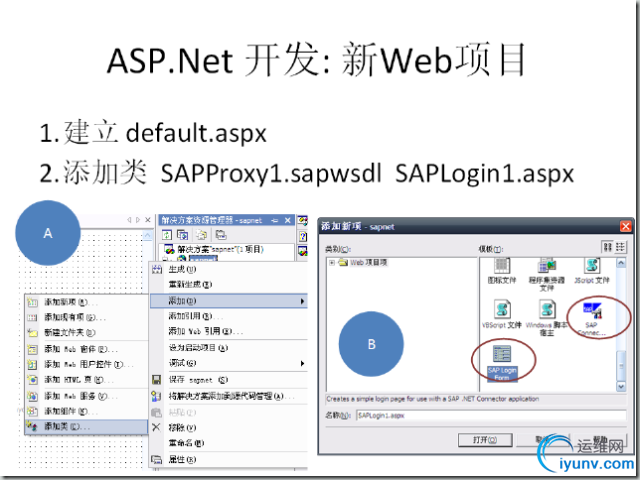Select the VBScript 文件 template

click(502, 314)
